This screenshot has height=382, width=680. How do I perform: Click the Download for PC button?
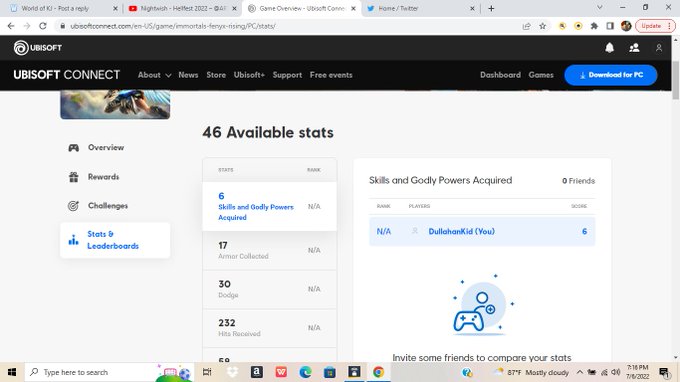(611, 75)
